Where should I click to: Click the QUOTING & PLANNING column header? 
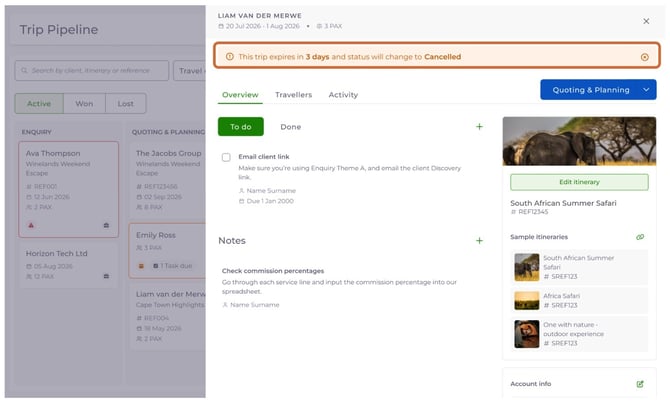point(168,132)
